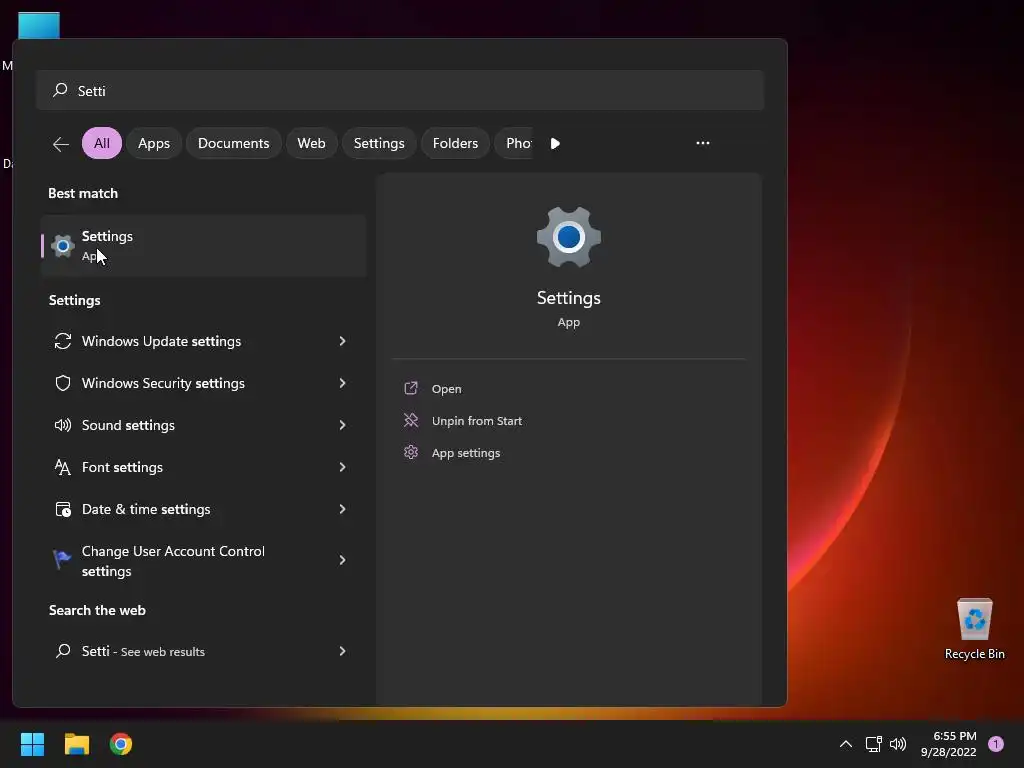Click the Font settings letter icon

point(63,467)
